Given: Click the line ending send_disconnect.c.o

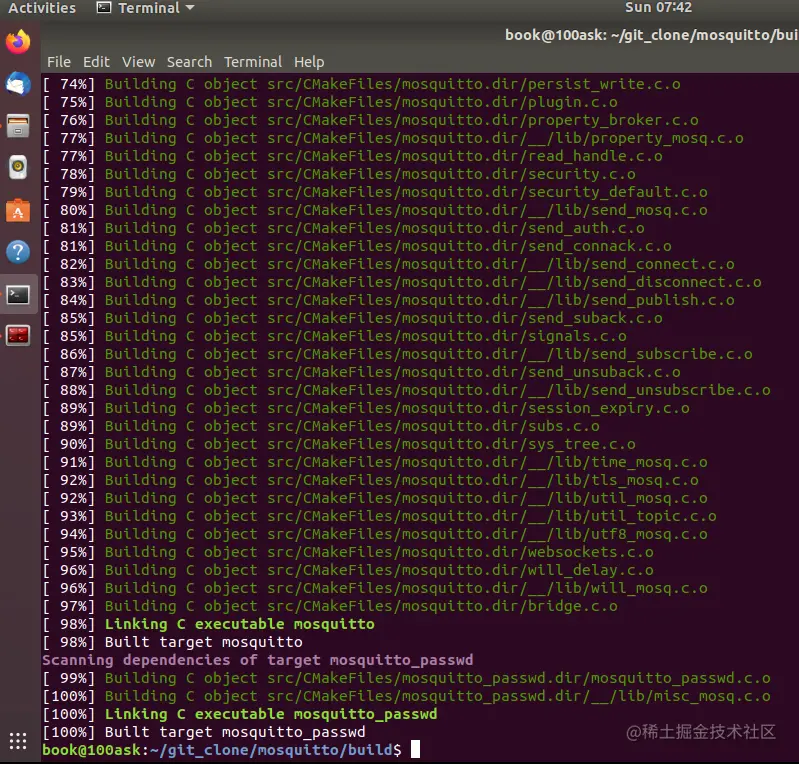Looking at the screenshot, I should (402, 282).
